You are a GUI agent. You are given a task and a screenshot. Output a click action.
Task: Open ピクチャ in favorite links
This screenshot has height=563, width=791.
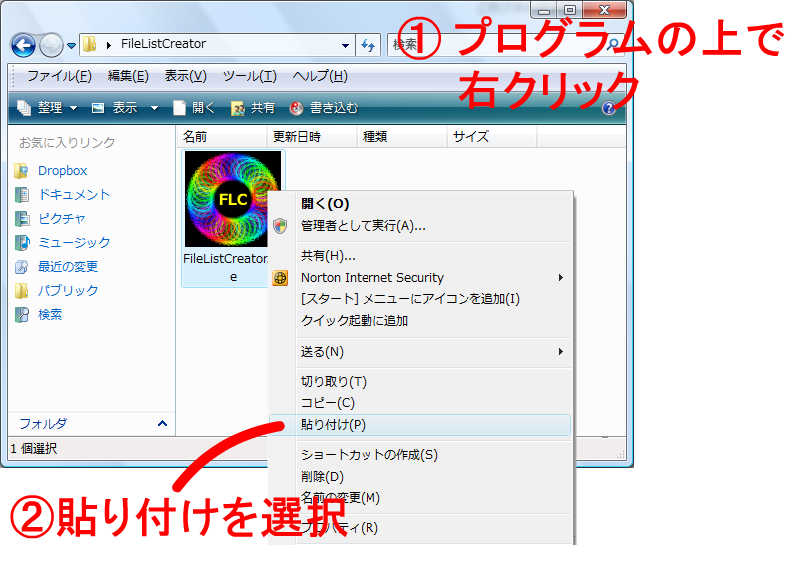pyautogui.click(x=62, y=218)
